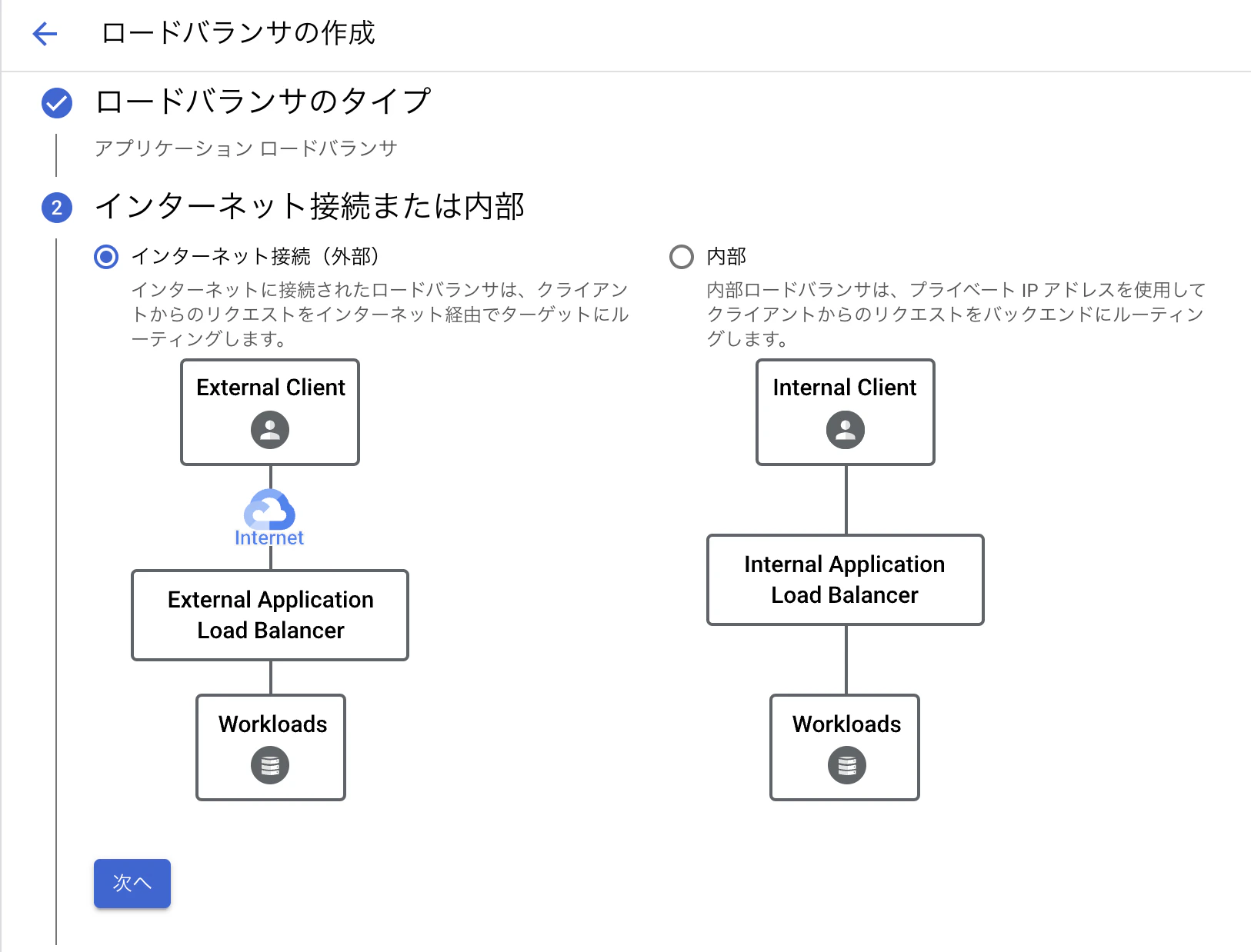Screen dimensions: 1251x952
Task: Collapse the インターネット接続または内部 section
Action: click(311, 206)
